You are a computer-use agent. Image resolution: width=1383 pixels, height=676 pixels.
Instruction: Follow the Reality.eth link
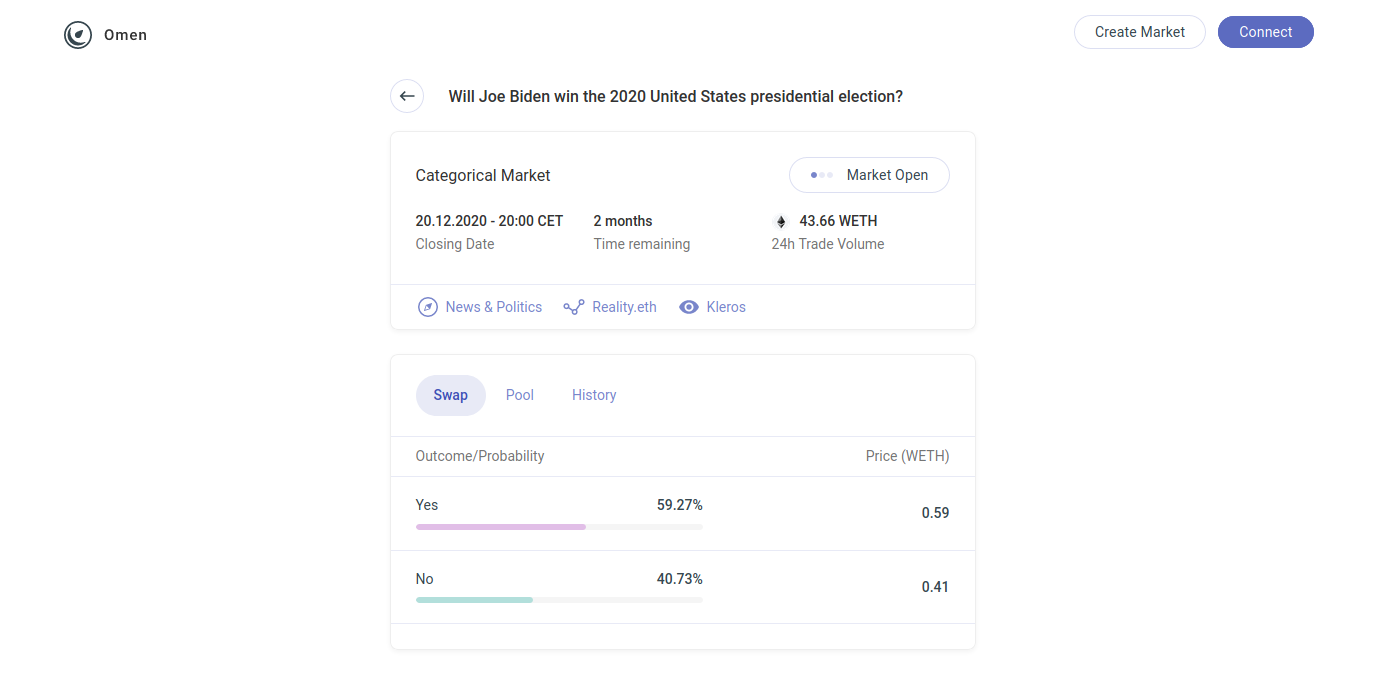(x=624, y=307)
